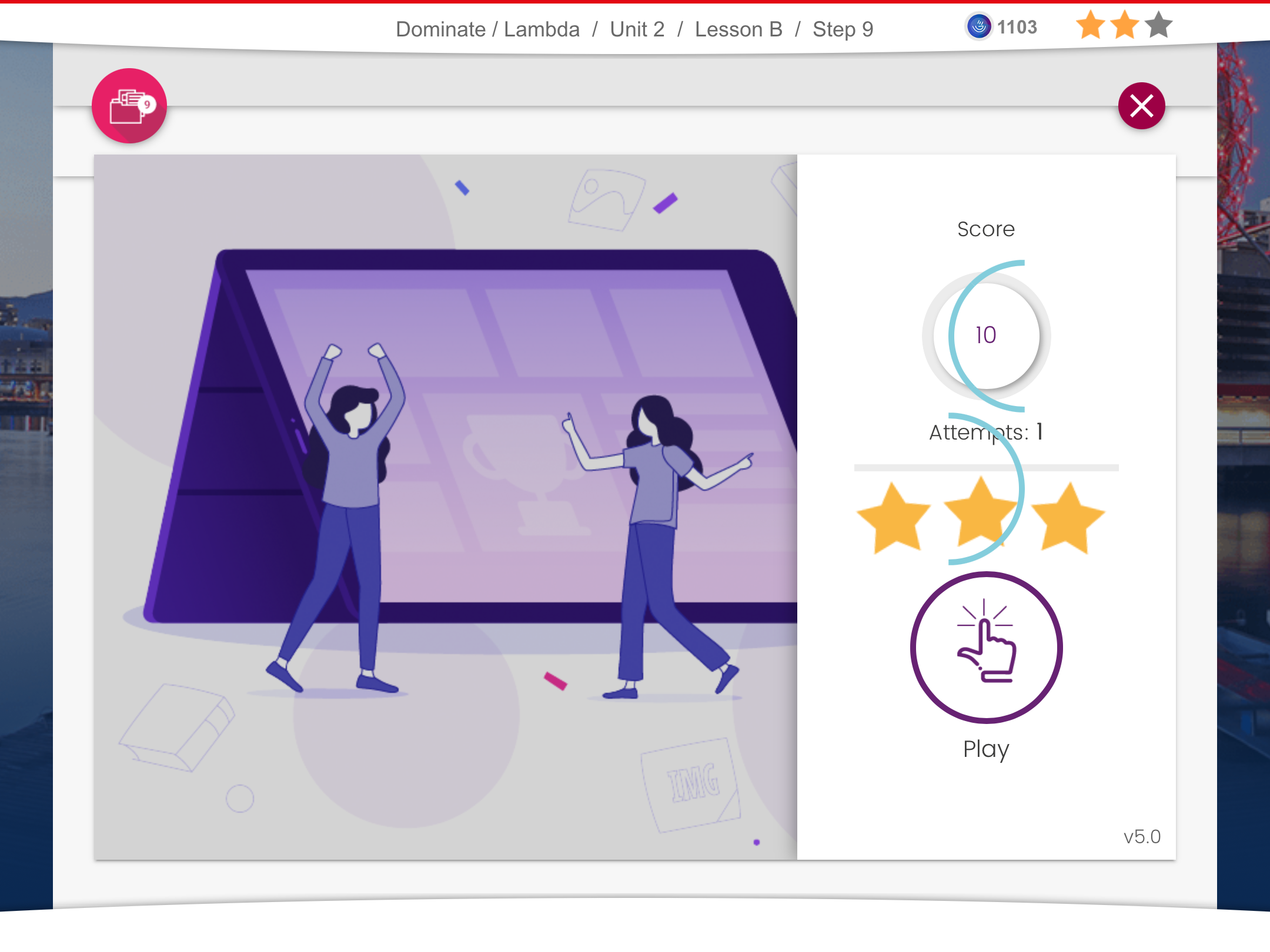Click the Attempts: 1 label
Viewport: 1270px width, 952px height.
coord(986,433)
